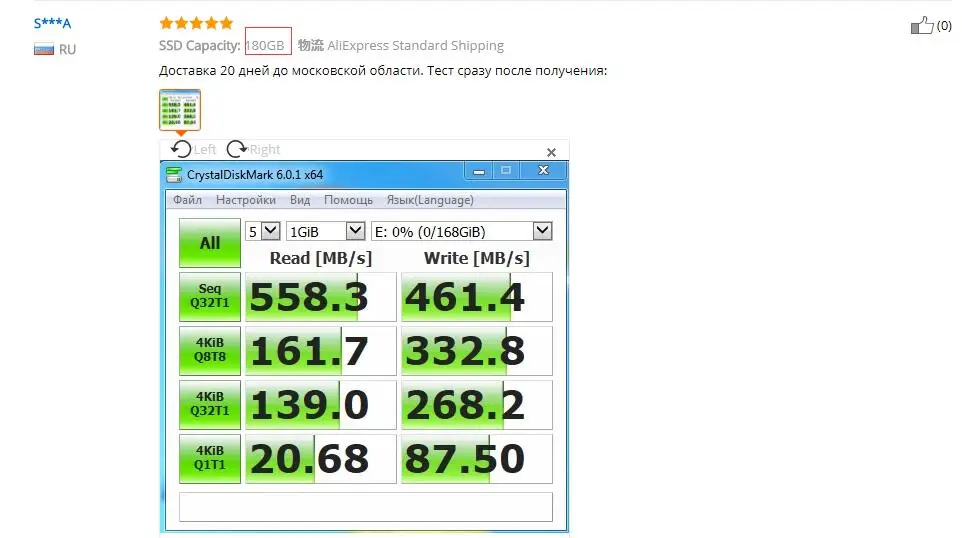Screen dimensions: 962x538
Task: Start the Seq Q32T1 test
Action: (210, 296)
